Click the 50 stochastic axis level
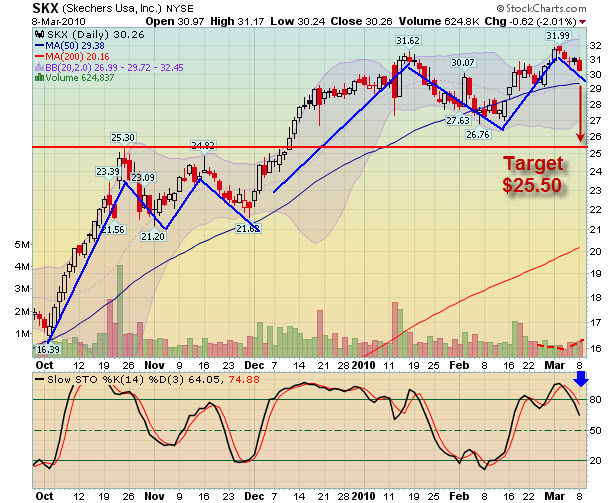 pyautogui.click(x=596, y=431)
